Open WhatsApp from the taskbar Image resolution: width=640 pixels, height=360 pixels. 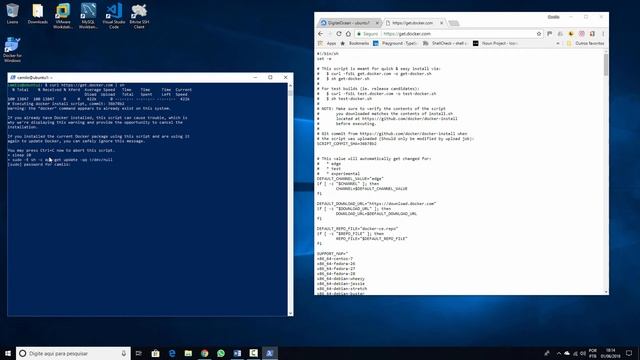coord(221,353)
